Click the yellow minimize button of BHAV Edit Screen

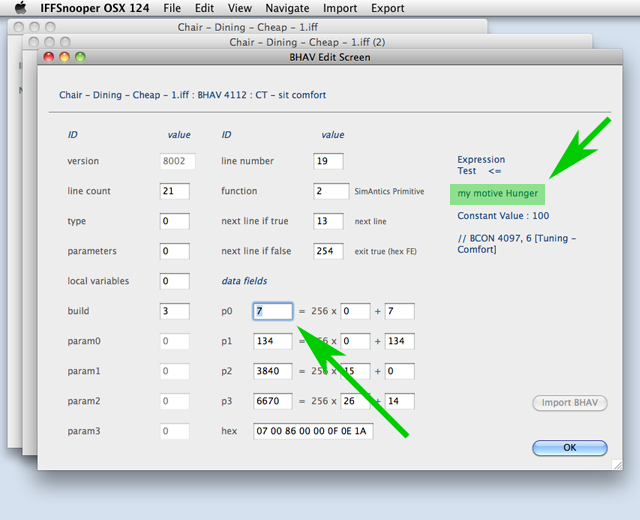64,58
